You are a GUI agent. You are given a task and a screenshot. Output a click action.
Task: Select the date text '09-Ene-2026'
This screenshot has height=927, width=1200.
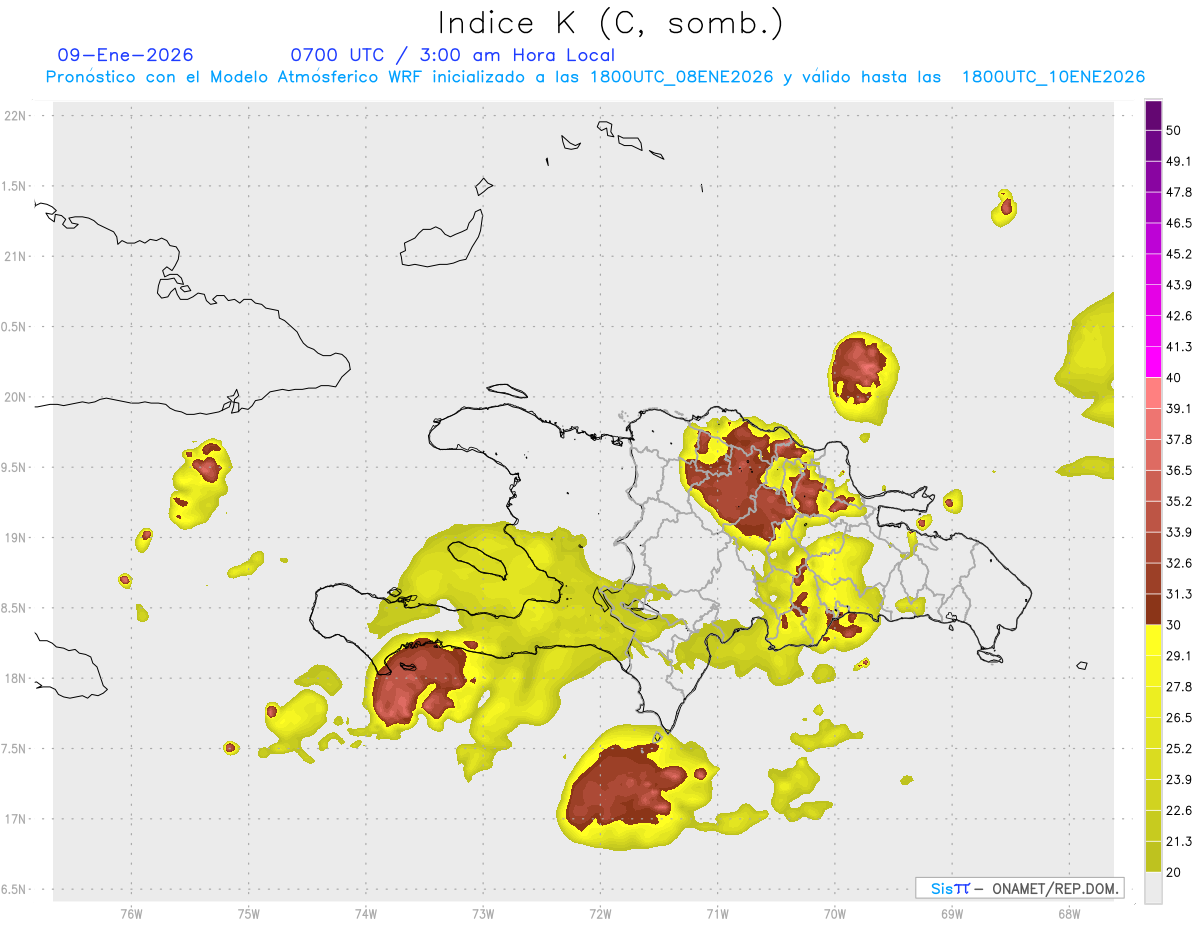tap(126, 55)
